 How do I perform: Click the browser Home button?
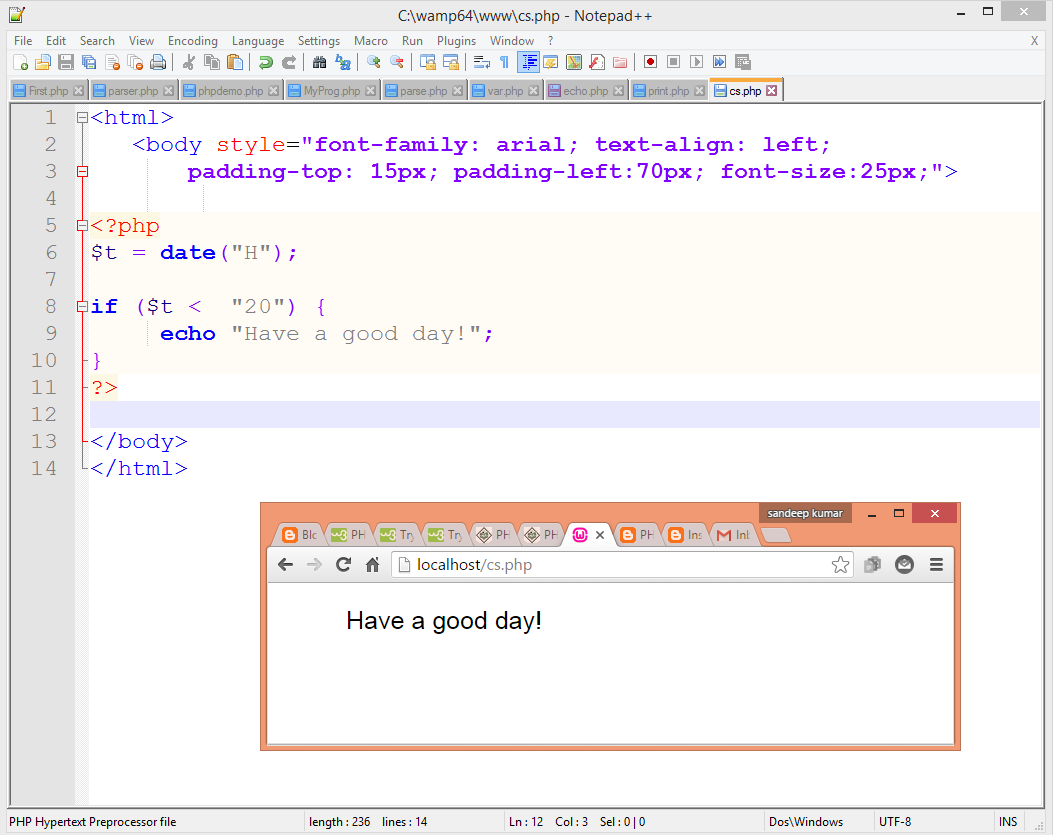tap(372, 565)
